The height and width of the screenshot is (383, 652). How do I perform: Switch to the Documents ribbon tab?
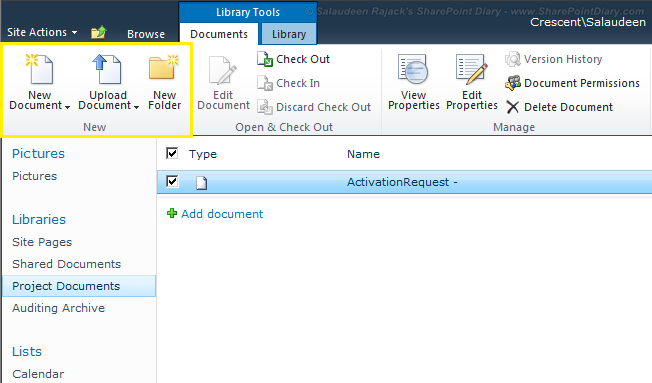(219, 34)
